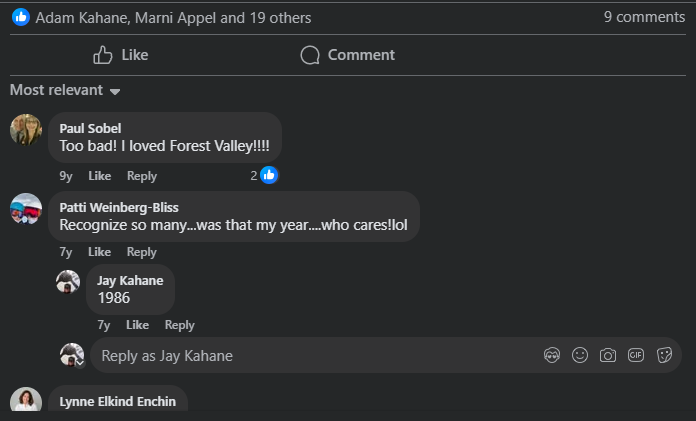Click the blue like reaction icon on Paul's comment
This screenshot has width=696, height=421.
tap(268, 175)
